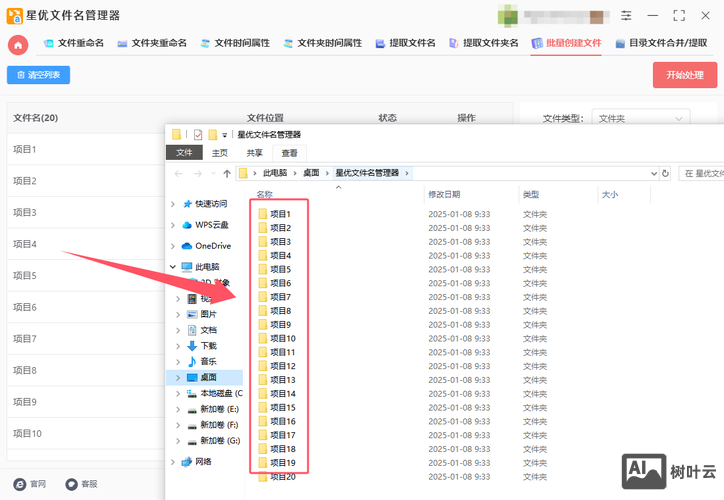Select 音乐 in navigation tree
Viewport: 724px width, 500px height.
click(208, 361)
